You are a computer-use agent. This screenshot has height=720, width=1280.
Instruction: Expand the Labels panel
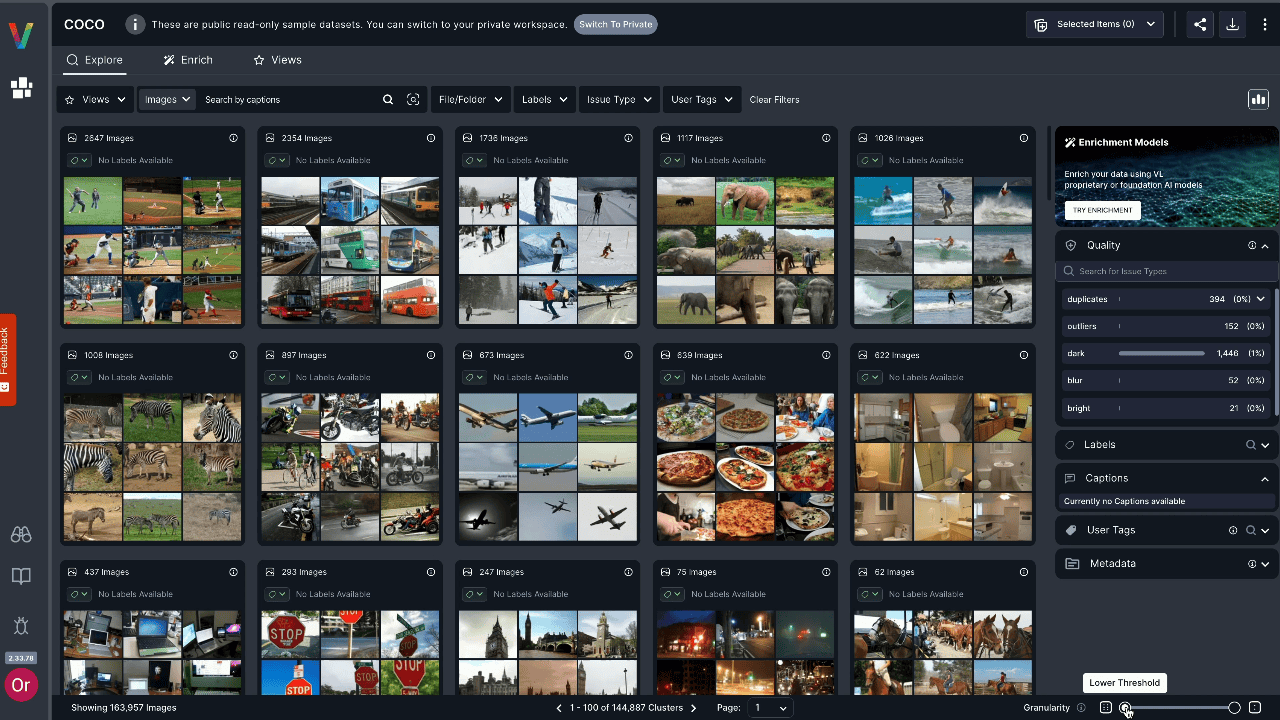point(1265,445)
